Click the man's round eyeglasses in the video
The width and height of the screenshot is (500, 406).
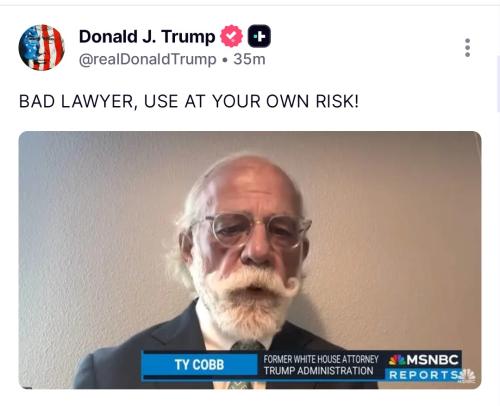[253, 230]
